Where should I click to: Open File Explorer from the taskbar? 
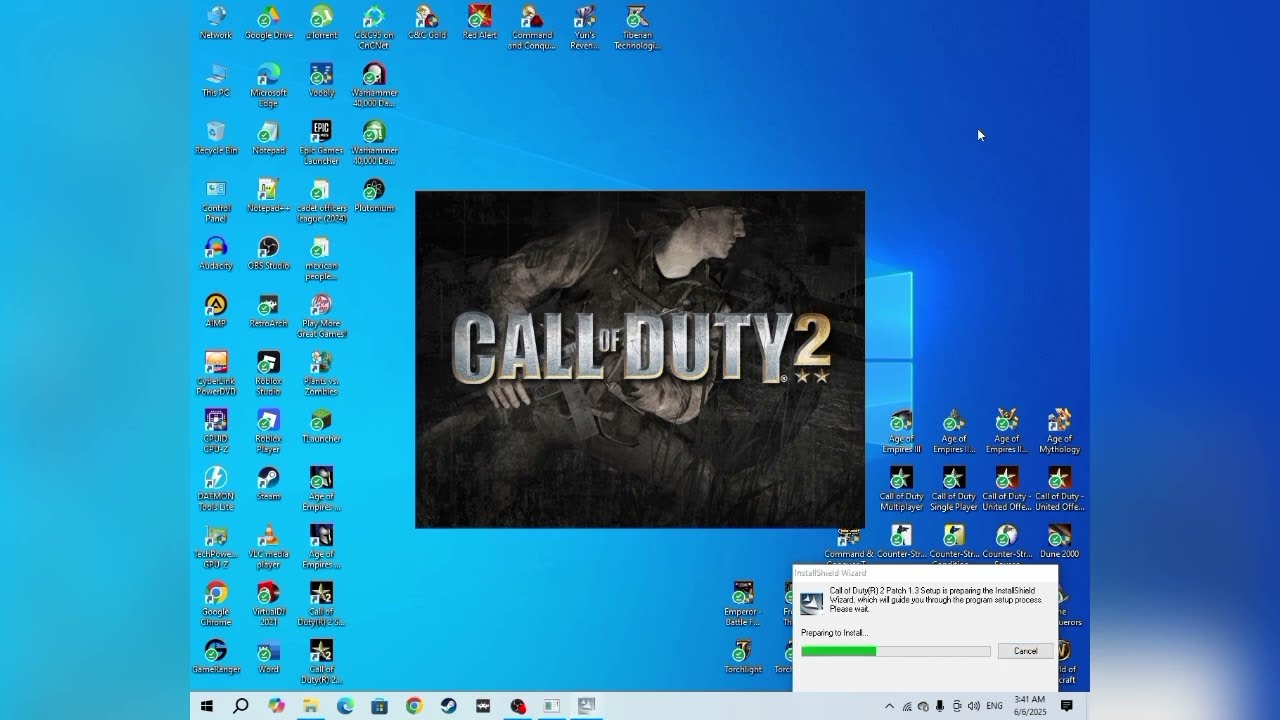point(311,706)
